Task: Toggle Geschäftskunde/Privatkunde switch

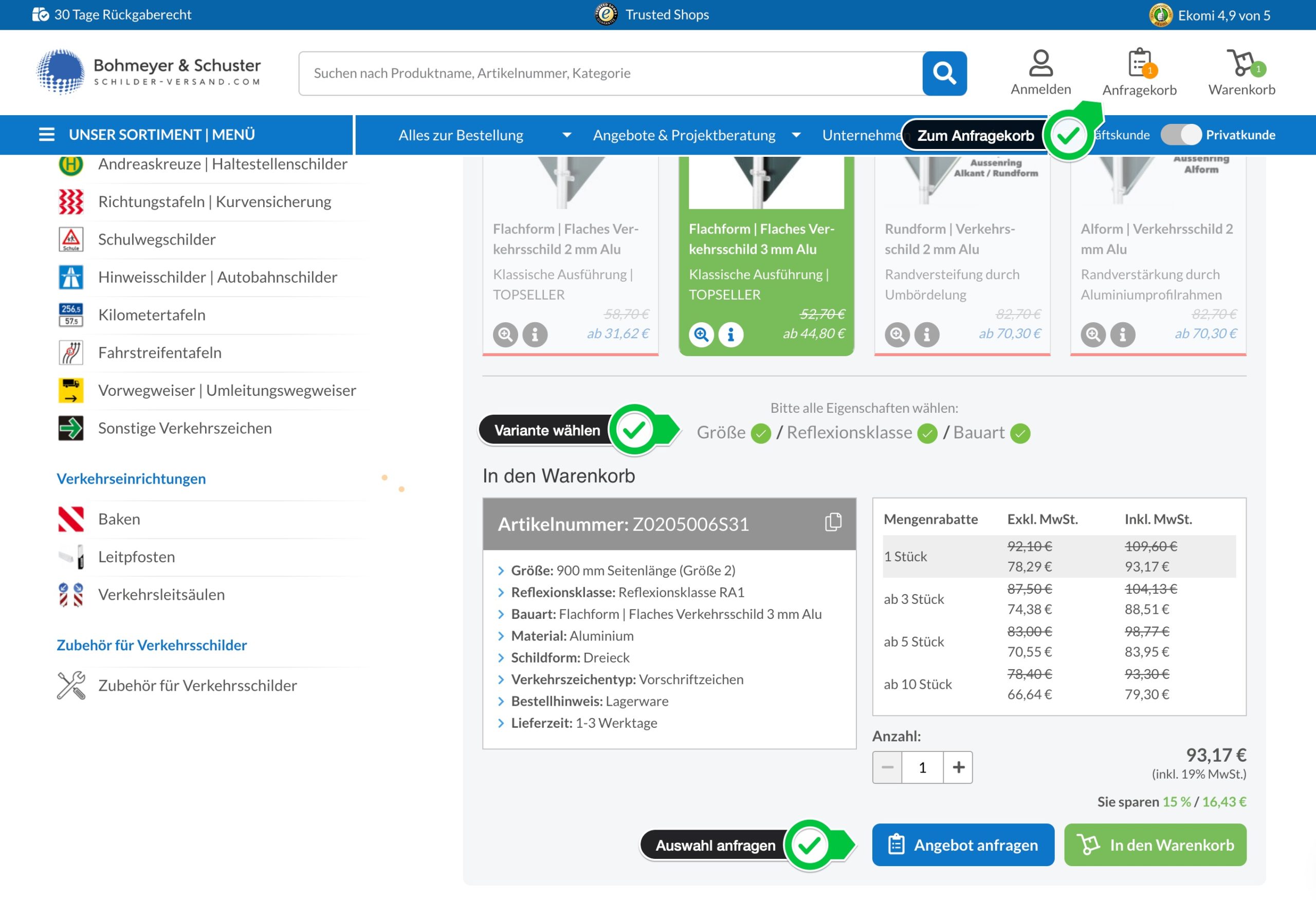Action: click(x=1180, y=135)
